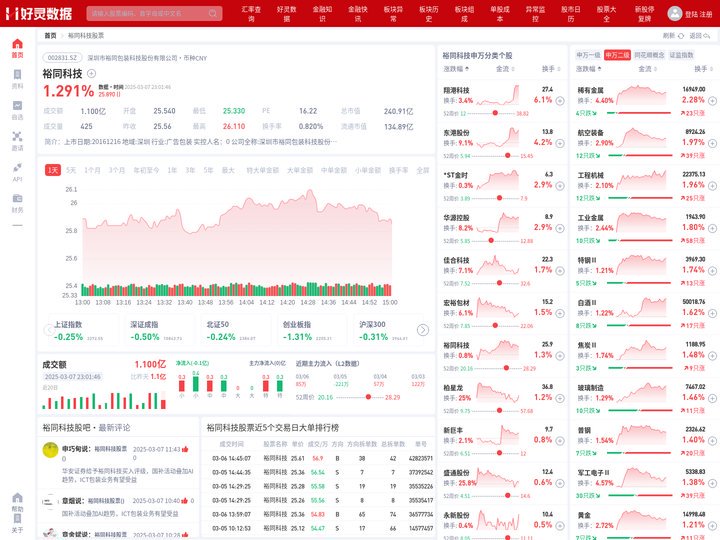Open the 股市日历 menu item
This screenshot has width=720, height=540.
click(571, 13)
